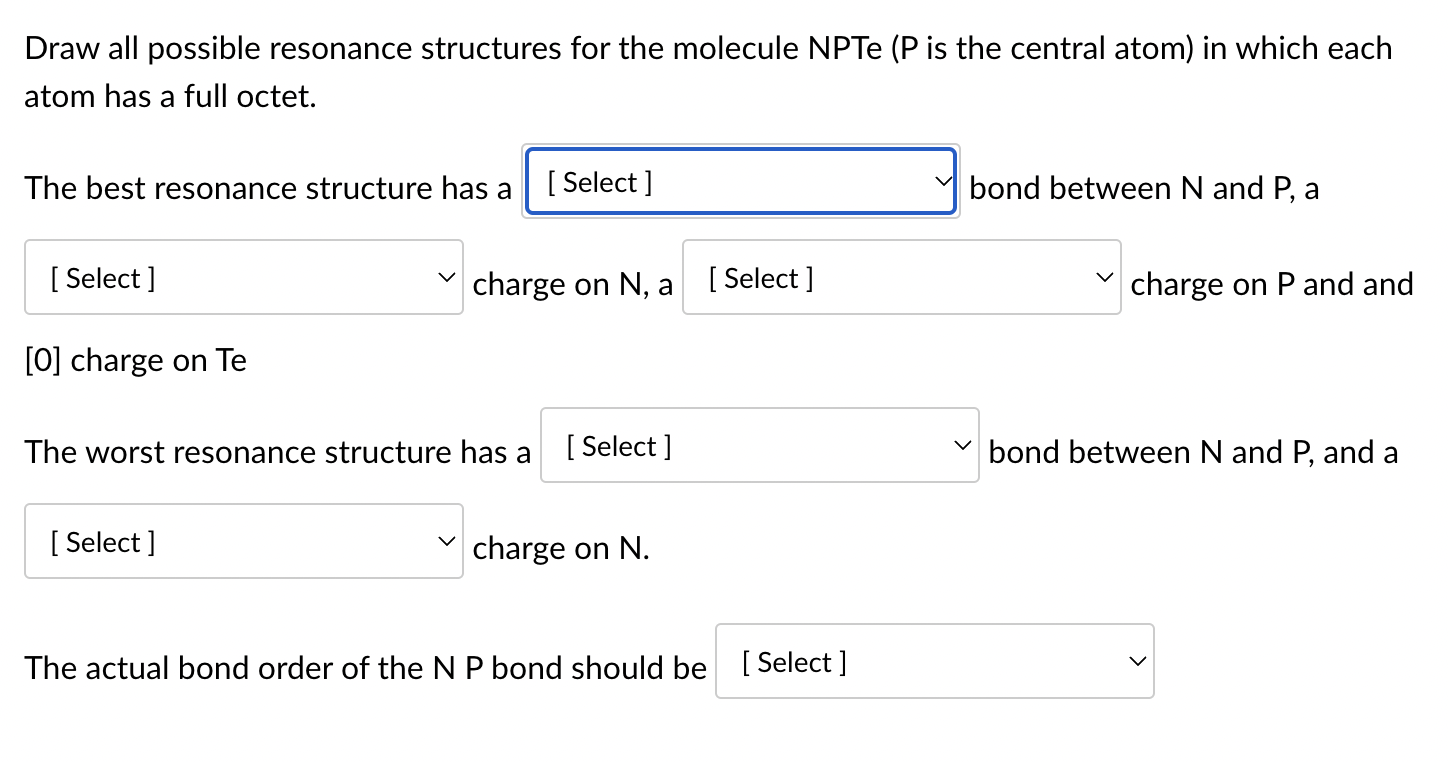Screen dimensions: 1448x762
Task: Click the chevron on the bond order dropdown
Action: point(1137,662)
